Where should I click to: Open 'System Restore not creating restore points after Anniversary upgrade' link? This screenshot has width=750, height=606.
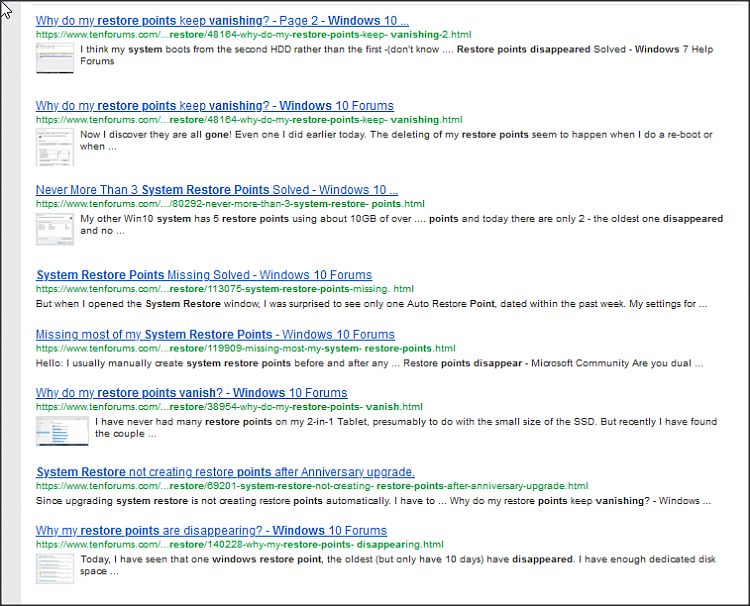[x=225, y=472]
